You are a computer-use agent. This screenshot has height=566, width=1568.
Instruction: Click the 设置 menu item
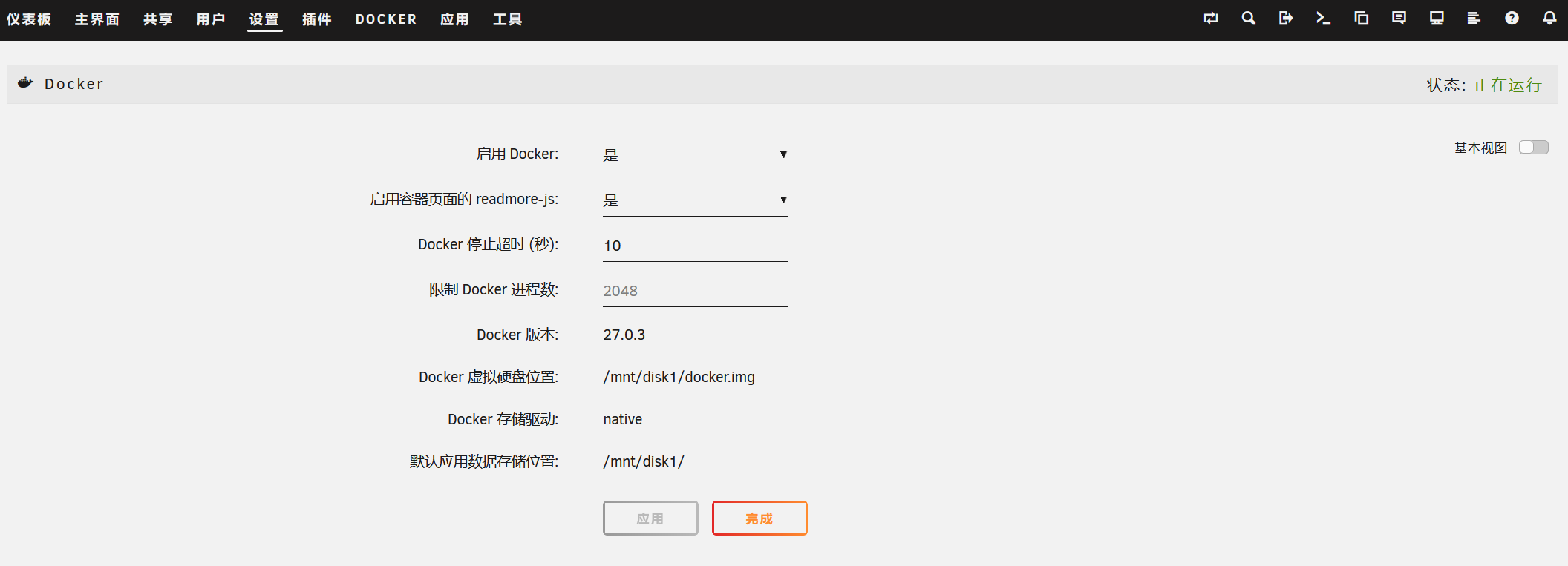coord(265,20)
